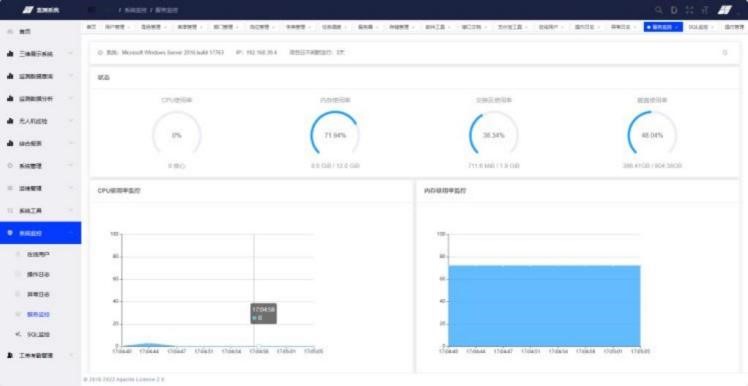Expand the 监测数据分析 menu chevron
Image resolution: width=748 pixels, height=386 pixels.
click(x=71, y=99)
